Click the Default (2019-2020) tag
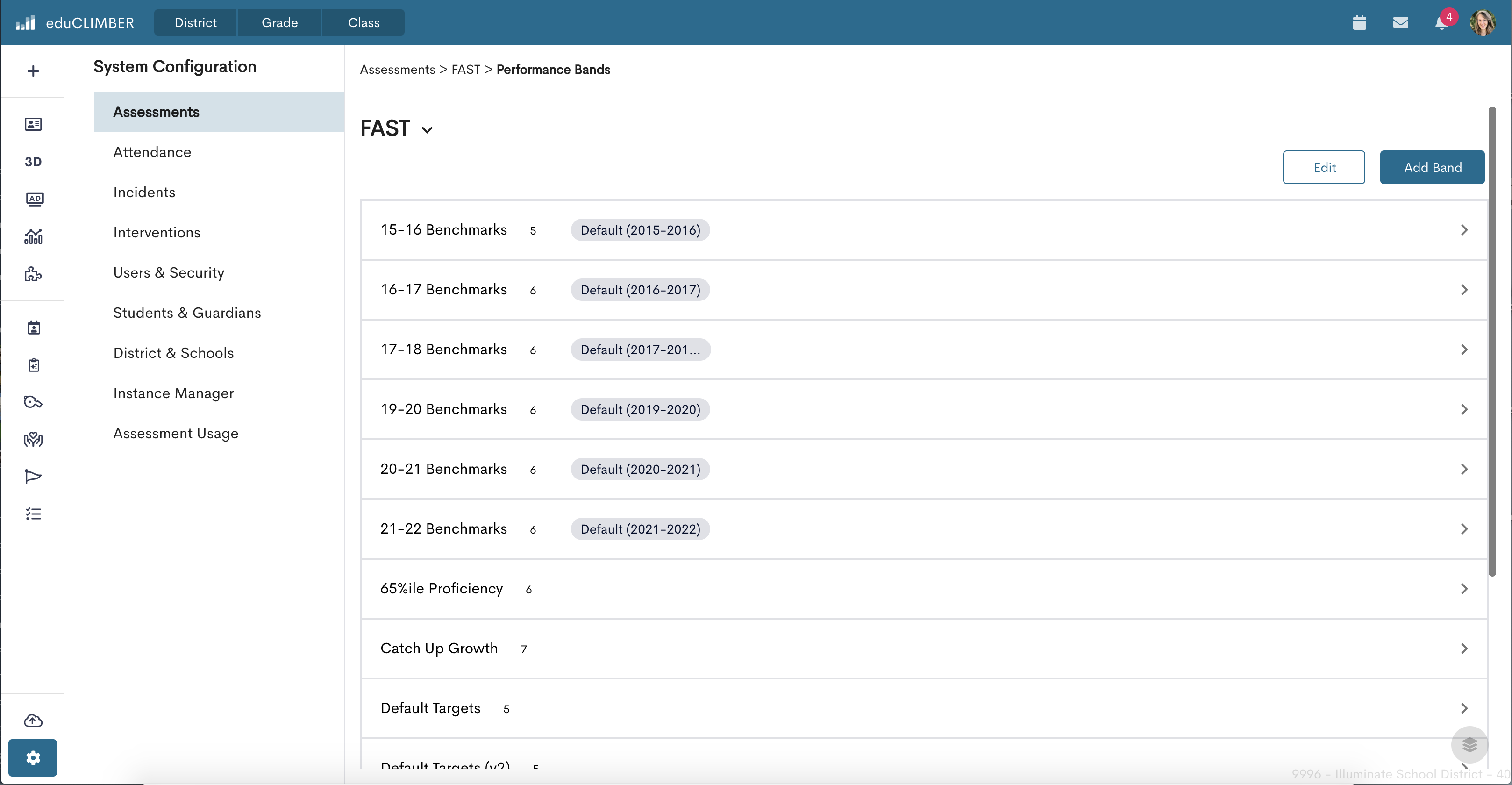 tap(641, 409)
